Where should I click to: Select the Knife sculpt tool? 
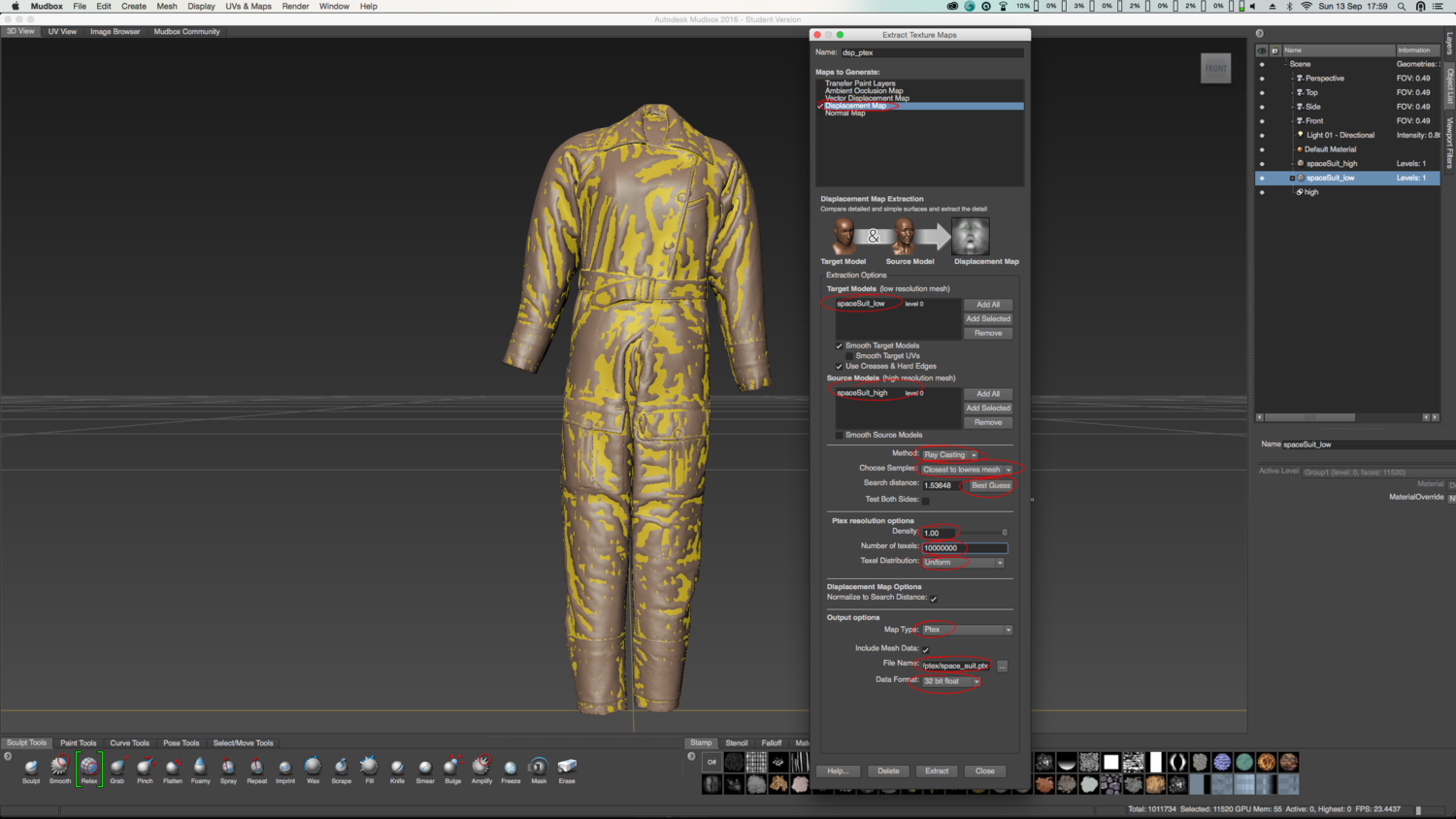pyautogui.click(x=397, y=768)
